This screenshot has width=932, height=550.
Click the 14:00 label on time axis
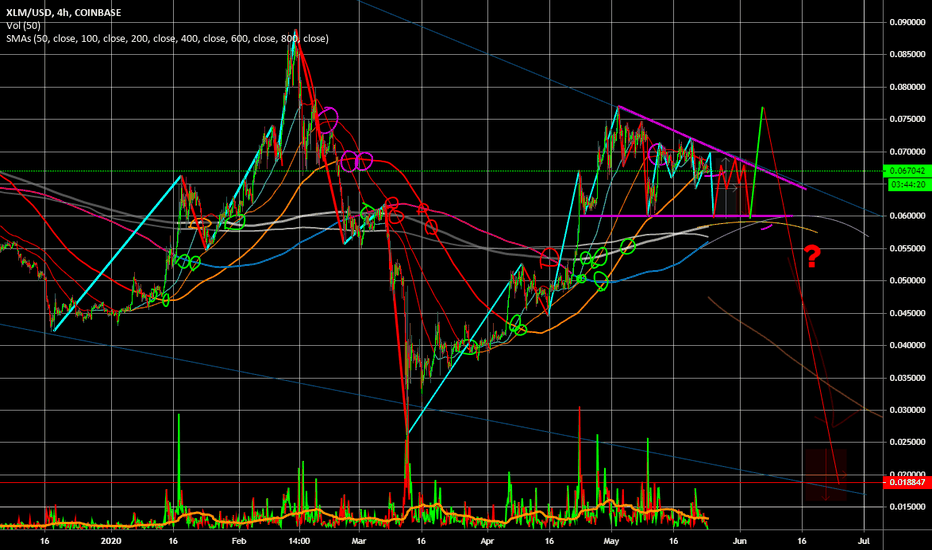(299, 541)
